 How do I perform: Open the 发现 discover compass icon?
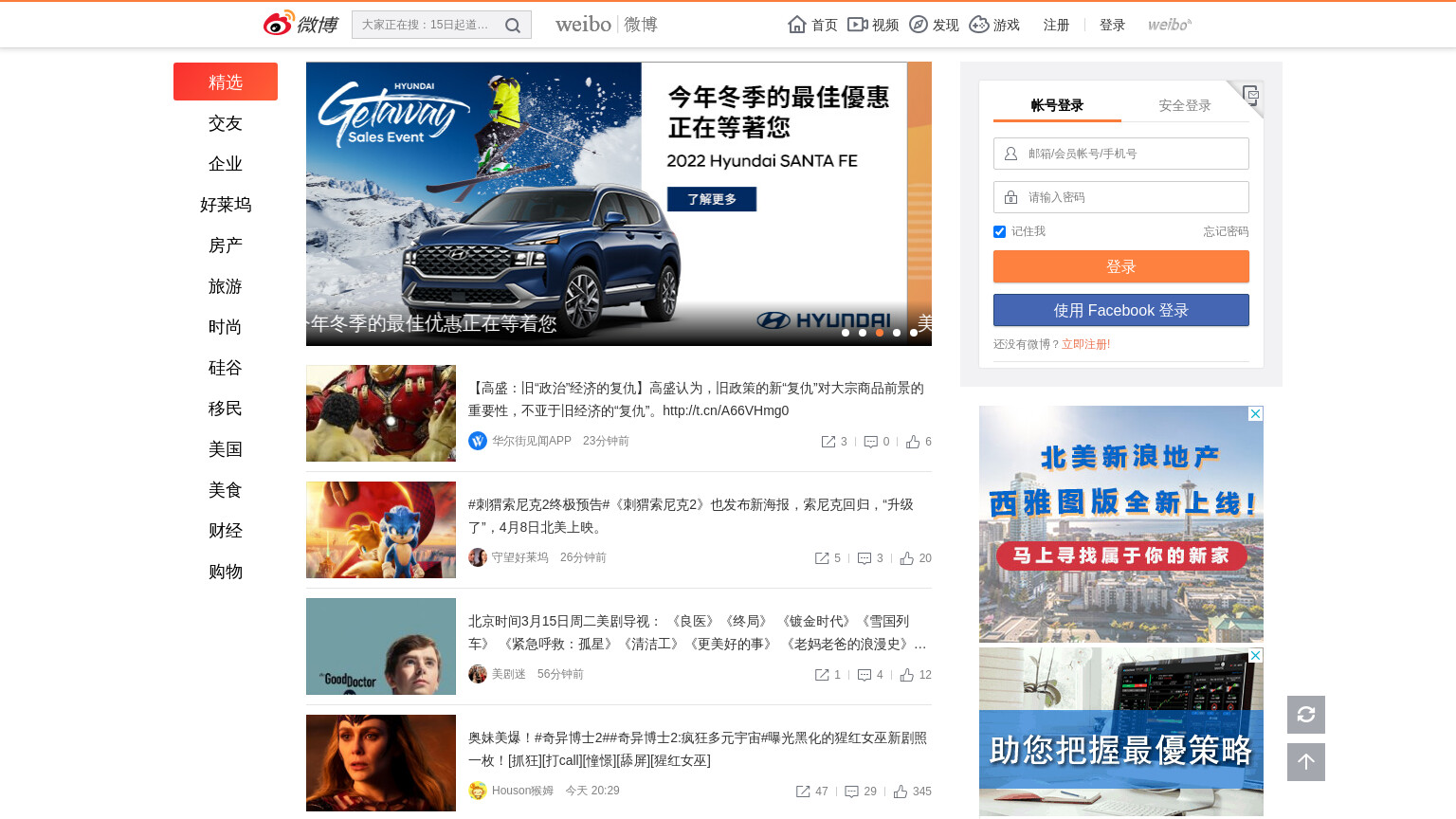click(919, 25)
